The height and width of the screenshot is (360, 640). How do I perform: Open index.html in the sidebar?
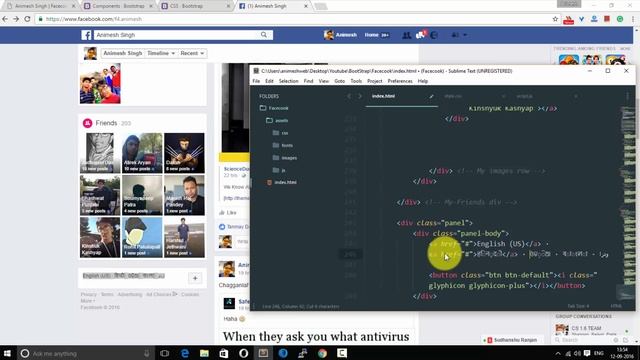tap(282, 182)
